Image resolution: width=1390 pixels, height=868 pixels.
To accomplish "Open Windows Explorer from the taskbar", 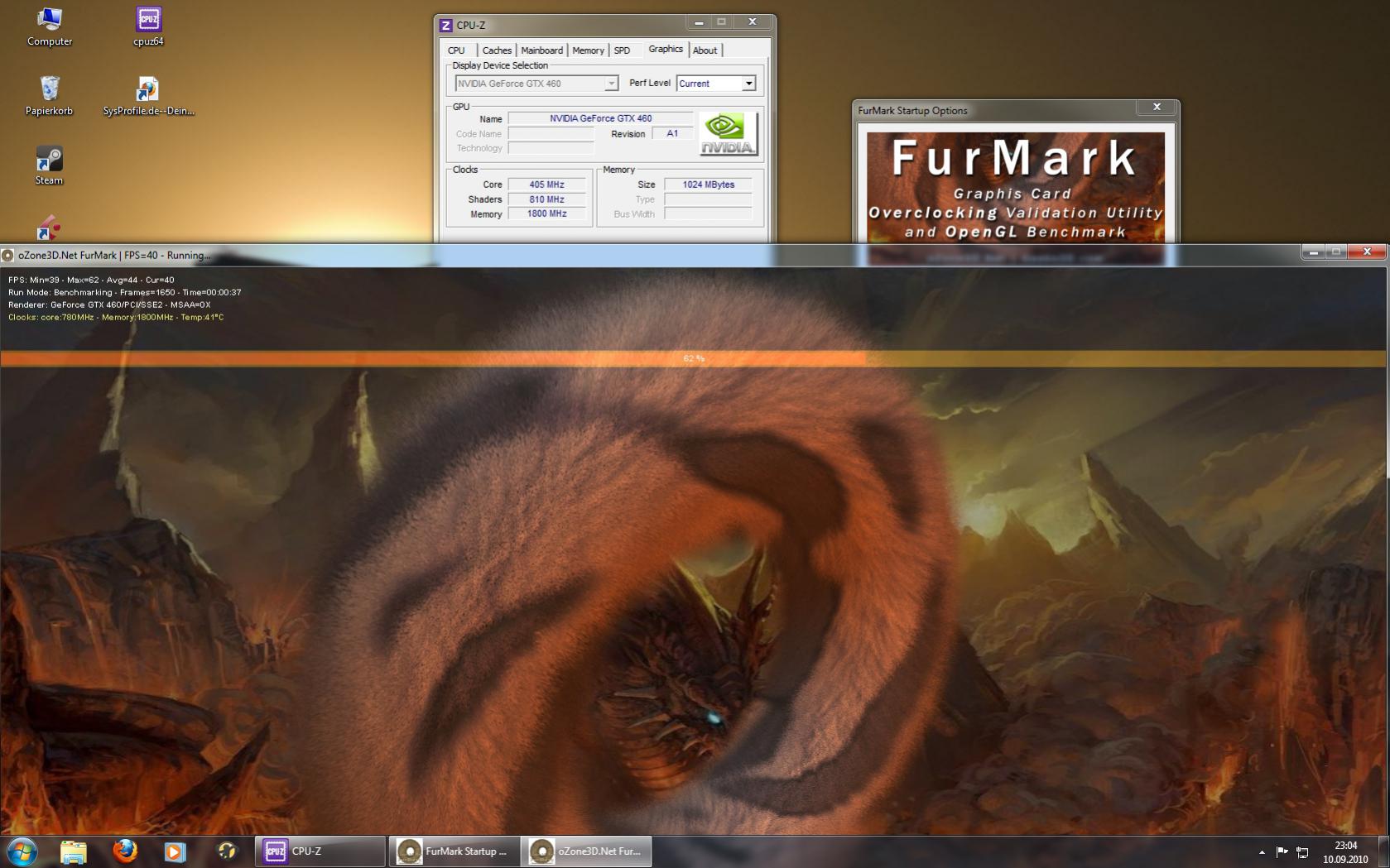I will (74, 851).
